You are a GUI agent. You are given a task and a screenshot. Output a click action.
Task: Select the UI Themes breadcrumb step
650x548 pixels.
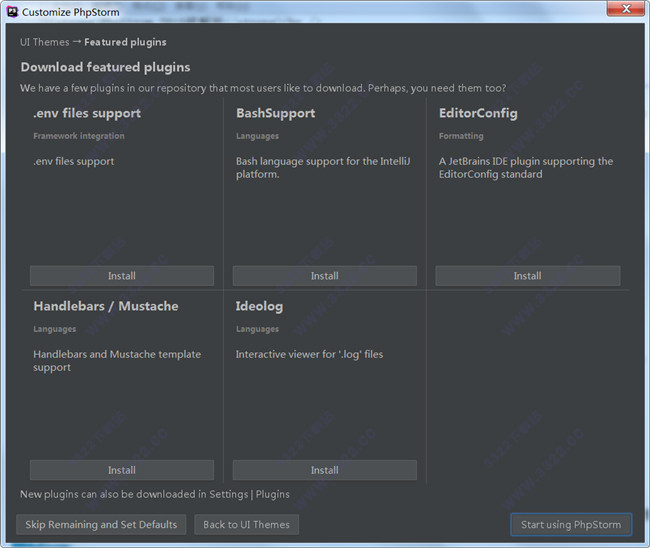coord(45,42)
